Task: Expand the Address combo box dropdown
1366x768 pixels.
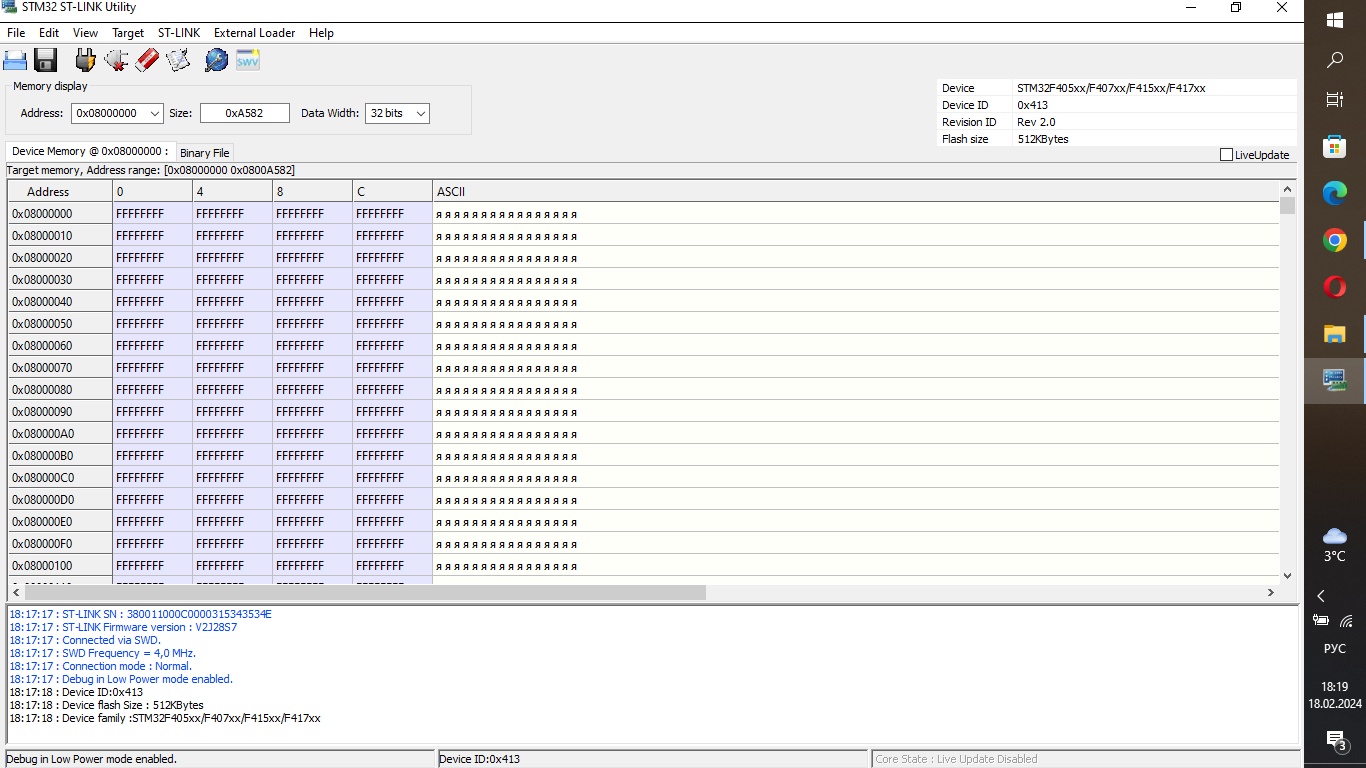Action: click(155, 114)
